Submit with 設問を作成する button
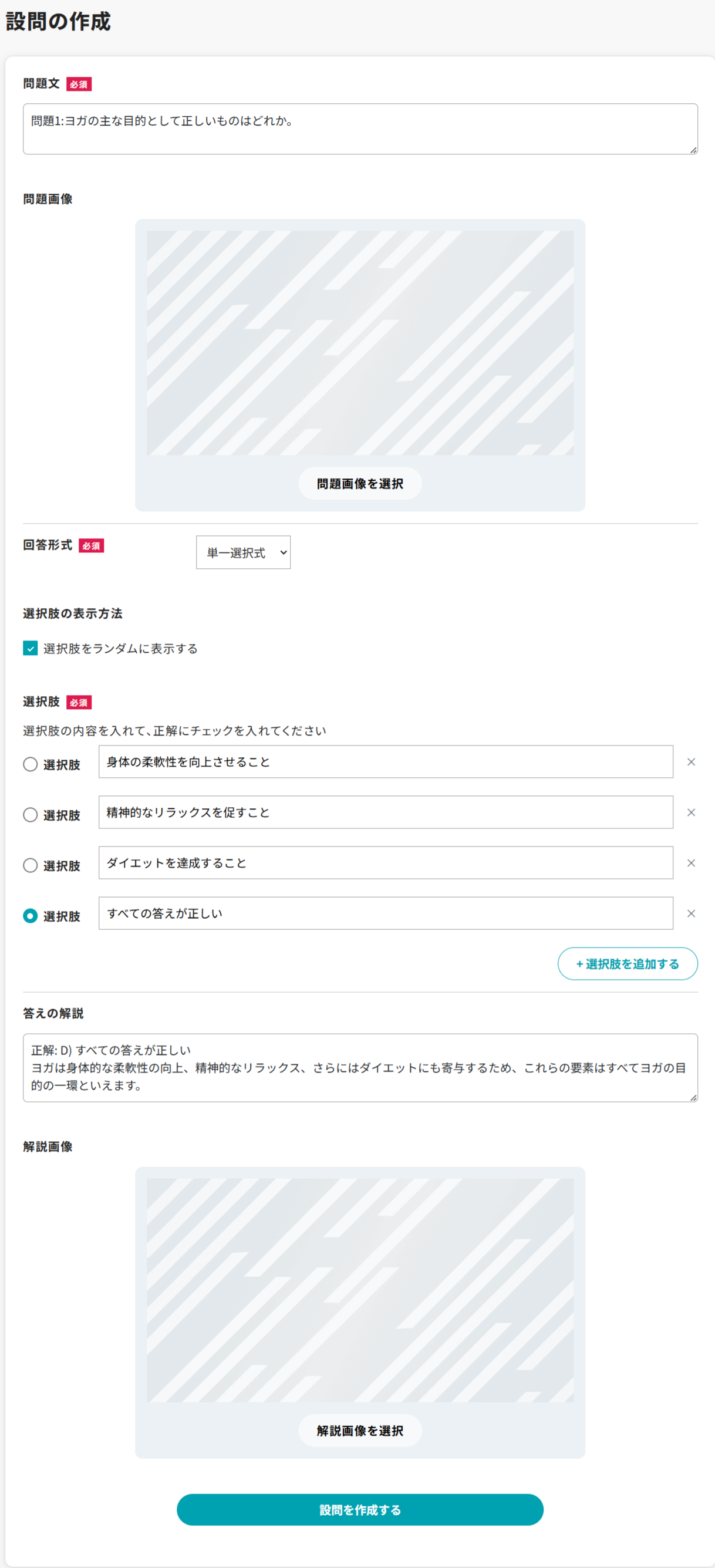The height and width of the screenshot is (1568, 715). 360,1510
